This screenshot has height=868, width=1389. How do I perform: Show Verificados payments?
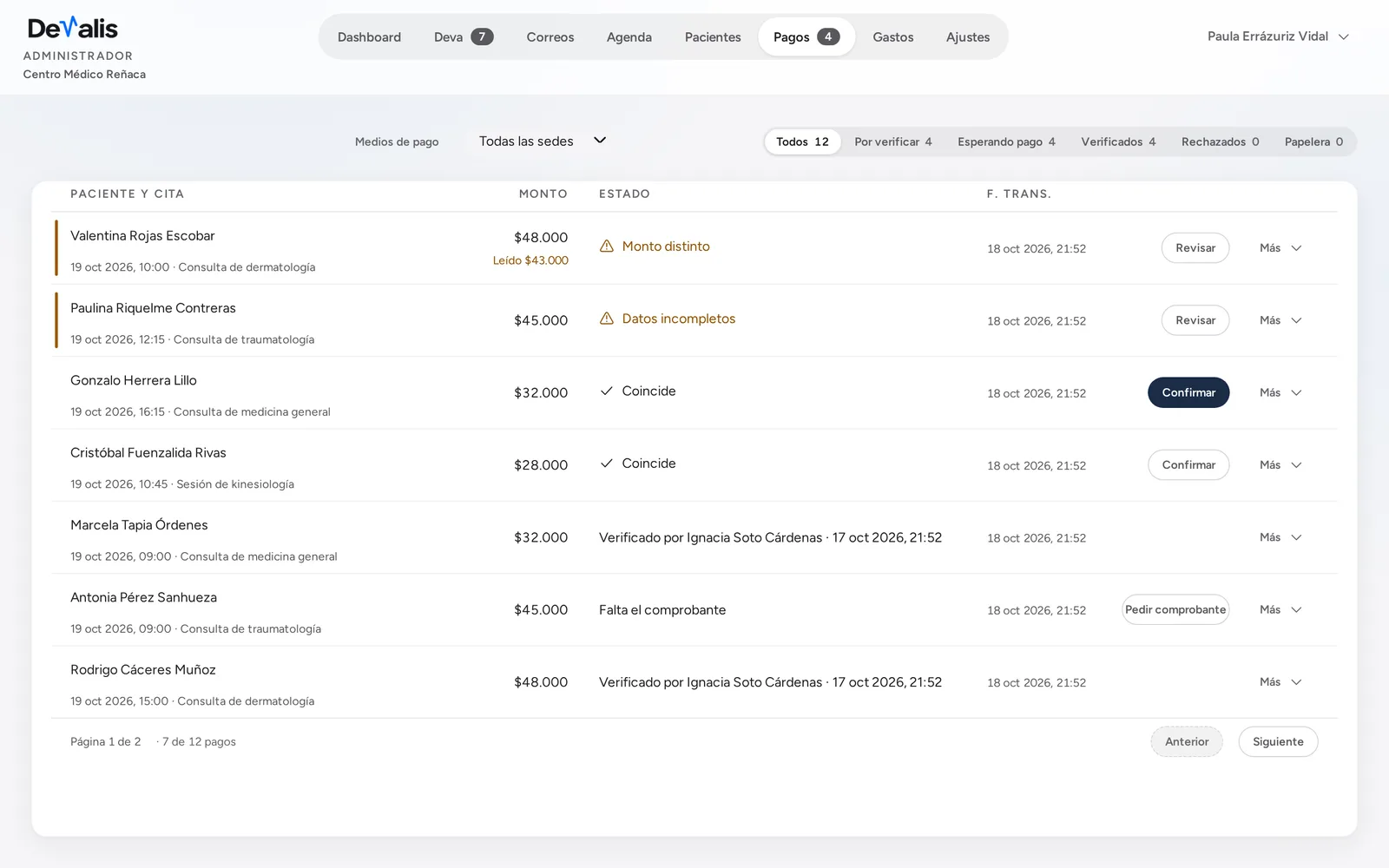1118,141
